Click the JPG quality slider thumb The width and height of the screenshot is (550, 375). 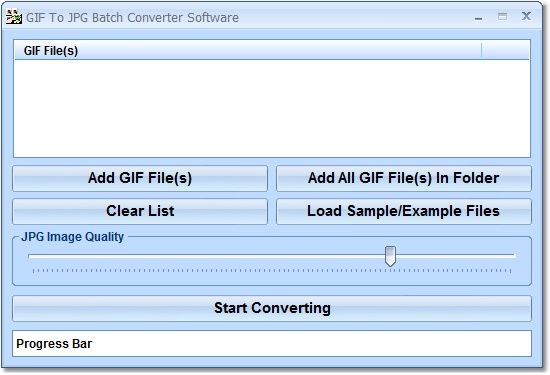[x=390, y=256]
